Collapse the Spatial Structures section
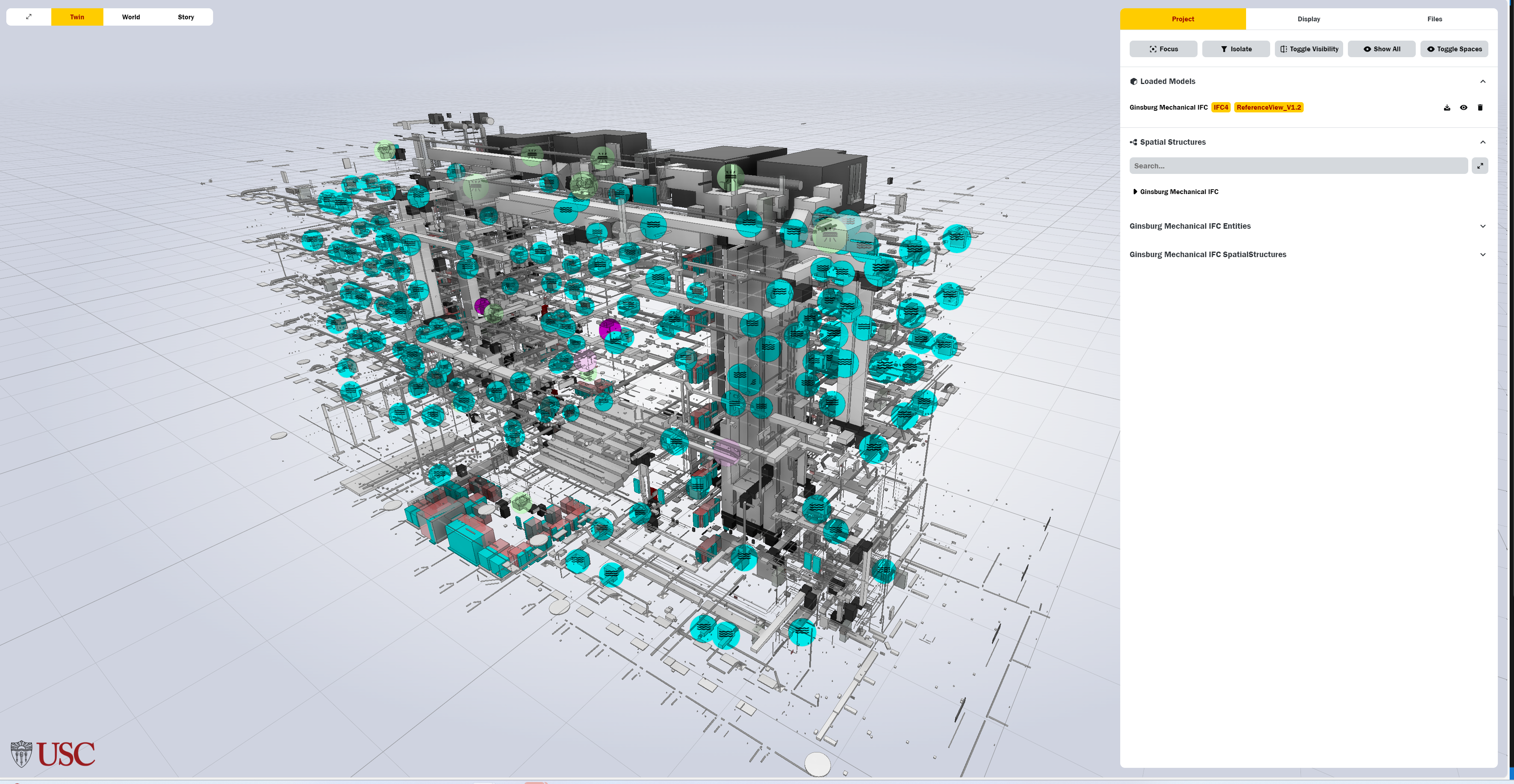Screen dimensions: 1514x784 (1482, 142)
